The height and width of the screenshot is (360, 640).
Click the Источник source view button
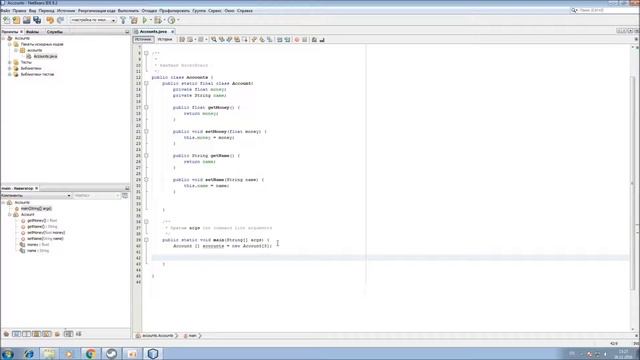[143, 40]
